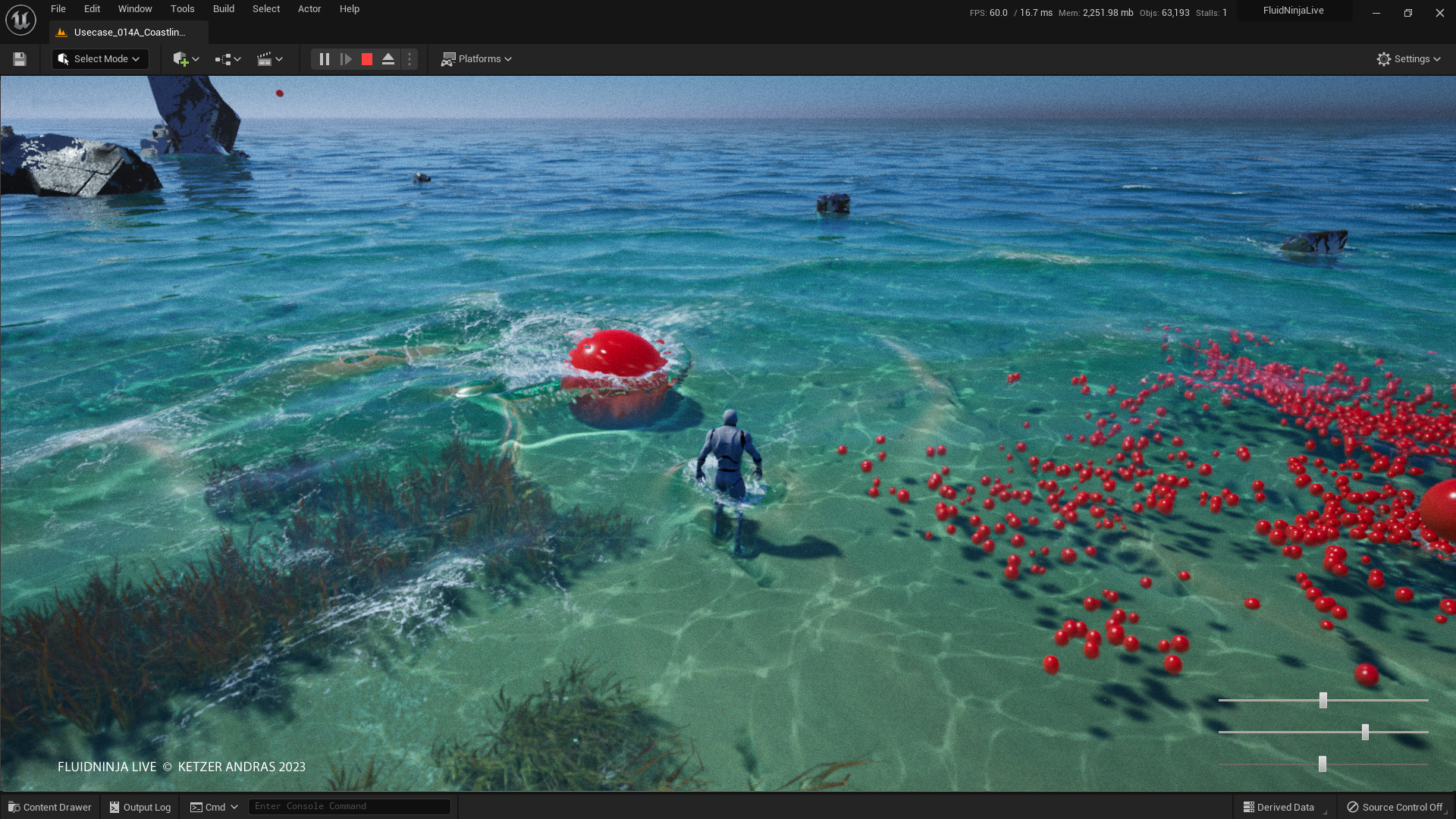
Task: Open the Tools menu
Action: click(x=182, y=9)
